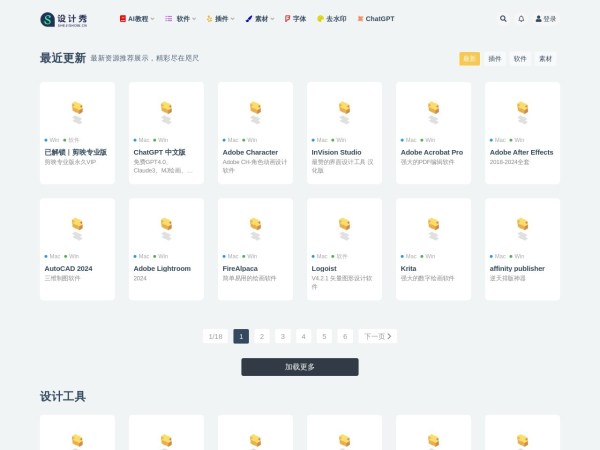Open the search magnifier icon
Image resolution: width=600 pixels, height=450 pixels.
point(503,19)
